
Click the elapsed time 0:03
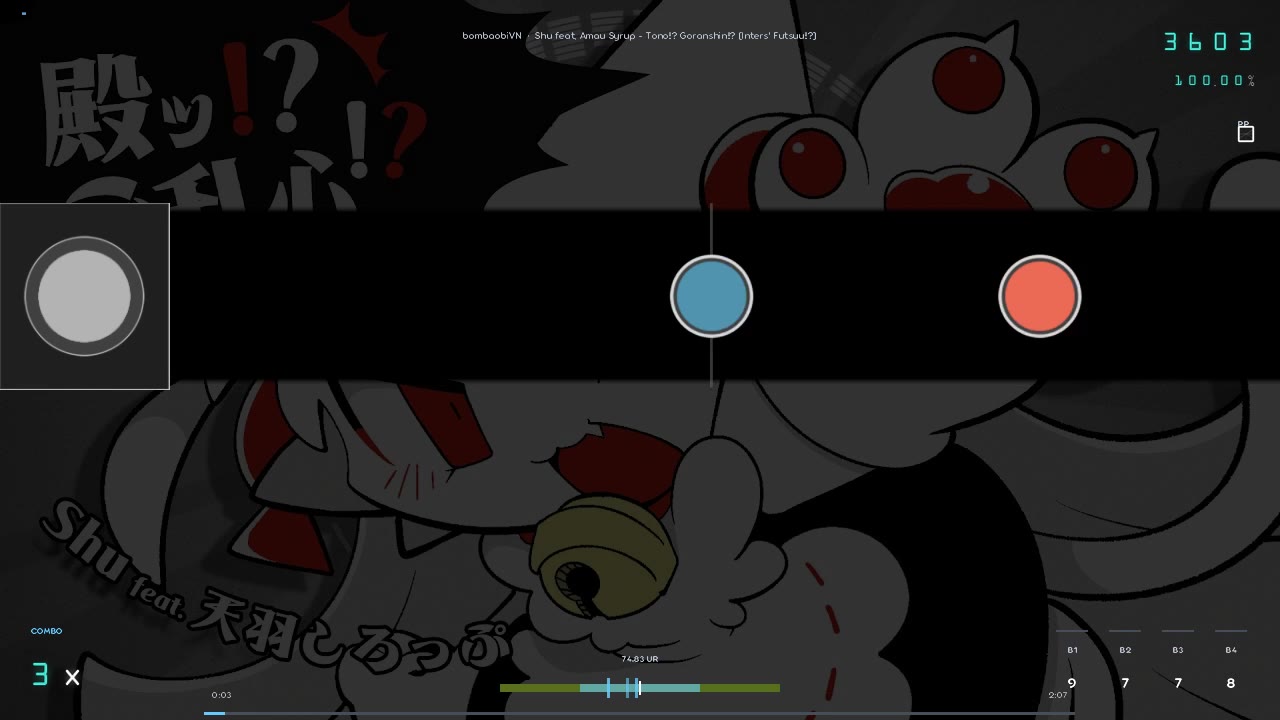[x=221, y=695]
